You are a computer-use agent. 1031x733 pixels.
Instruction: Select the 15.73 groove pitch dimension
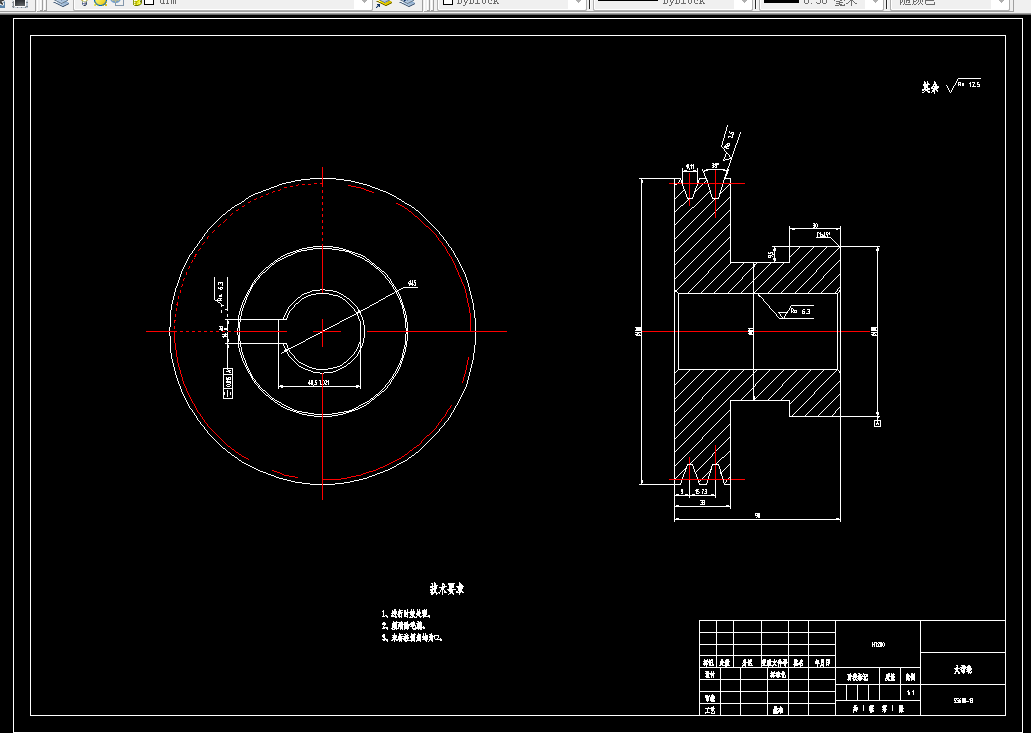[702, 491]
